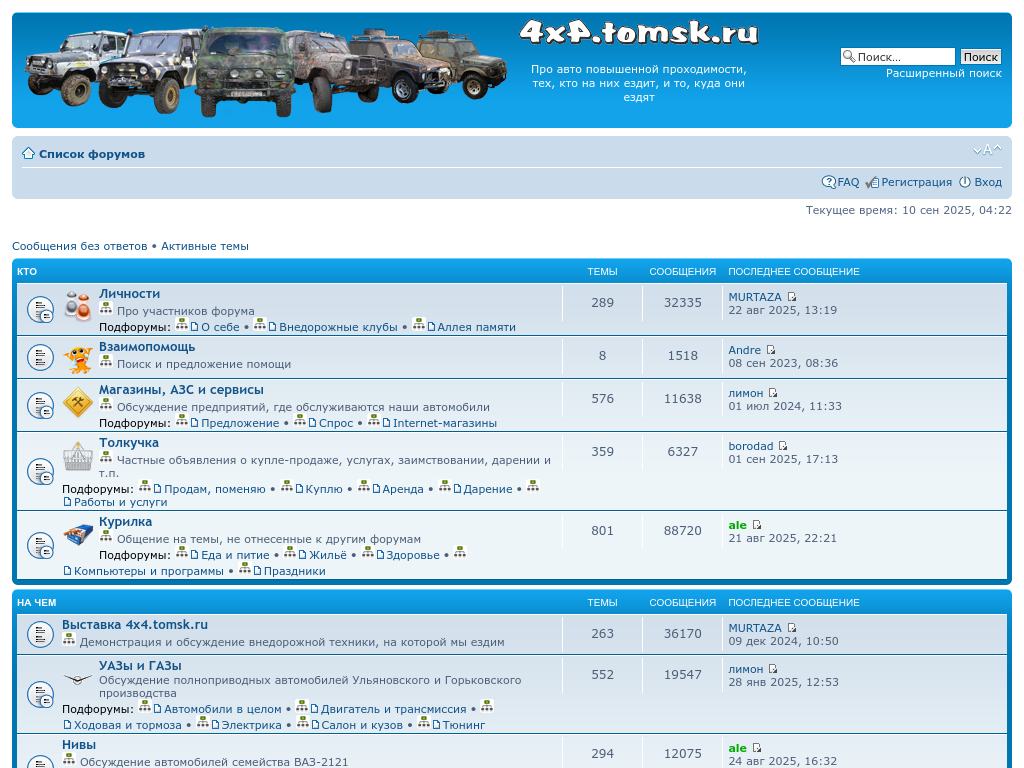Open last post icon next to borodad
This screenshot has width=1024, height=768.
(x=783, y=446)
